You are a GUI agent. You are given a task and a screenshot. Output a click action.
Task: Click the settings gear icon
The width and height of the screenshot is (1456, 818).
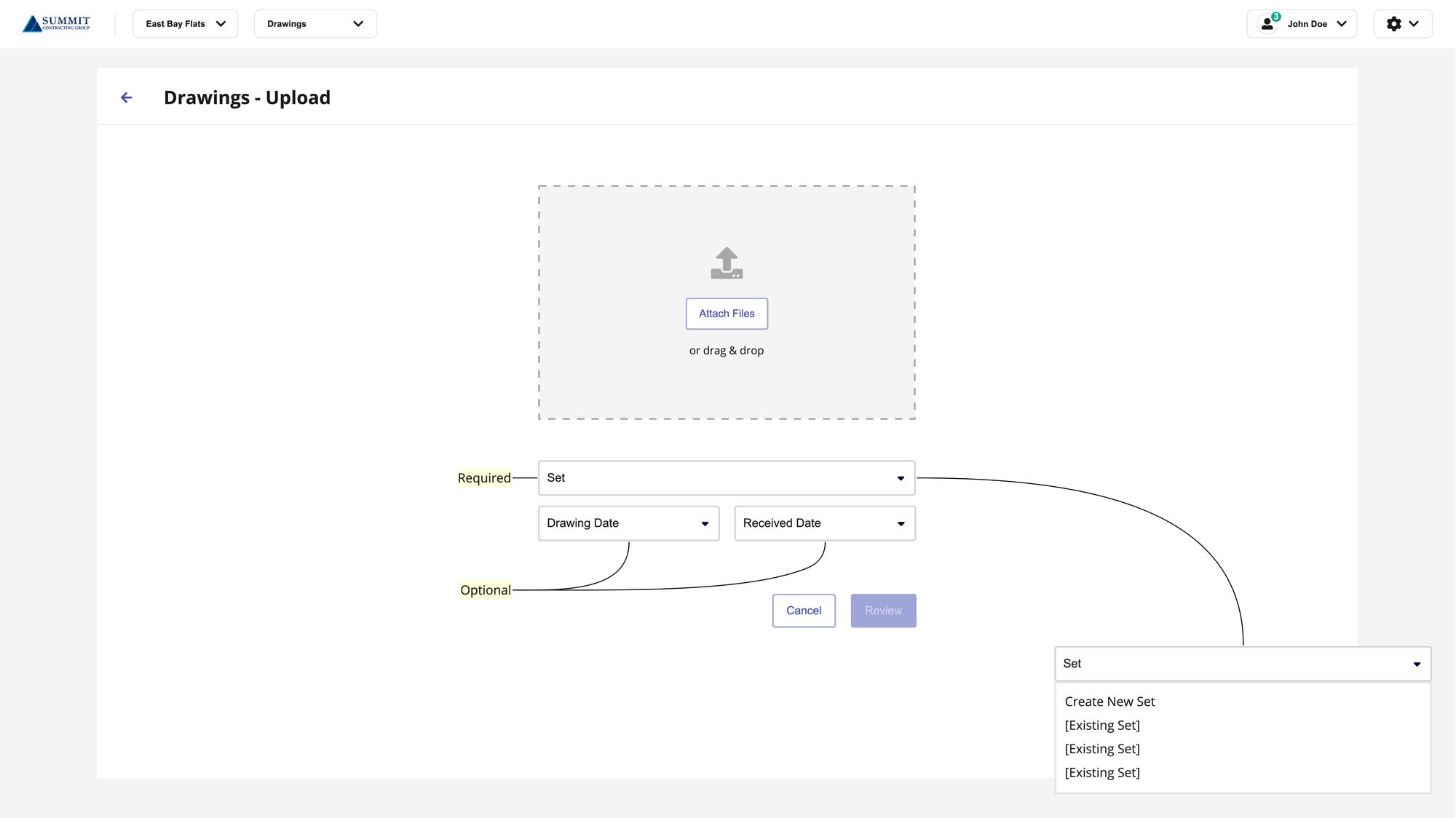[x=1393, y=24]
